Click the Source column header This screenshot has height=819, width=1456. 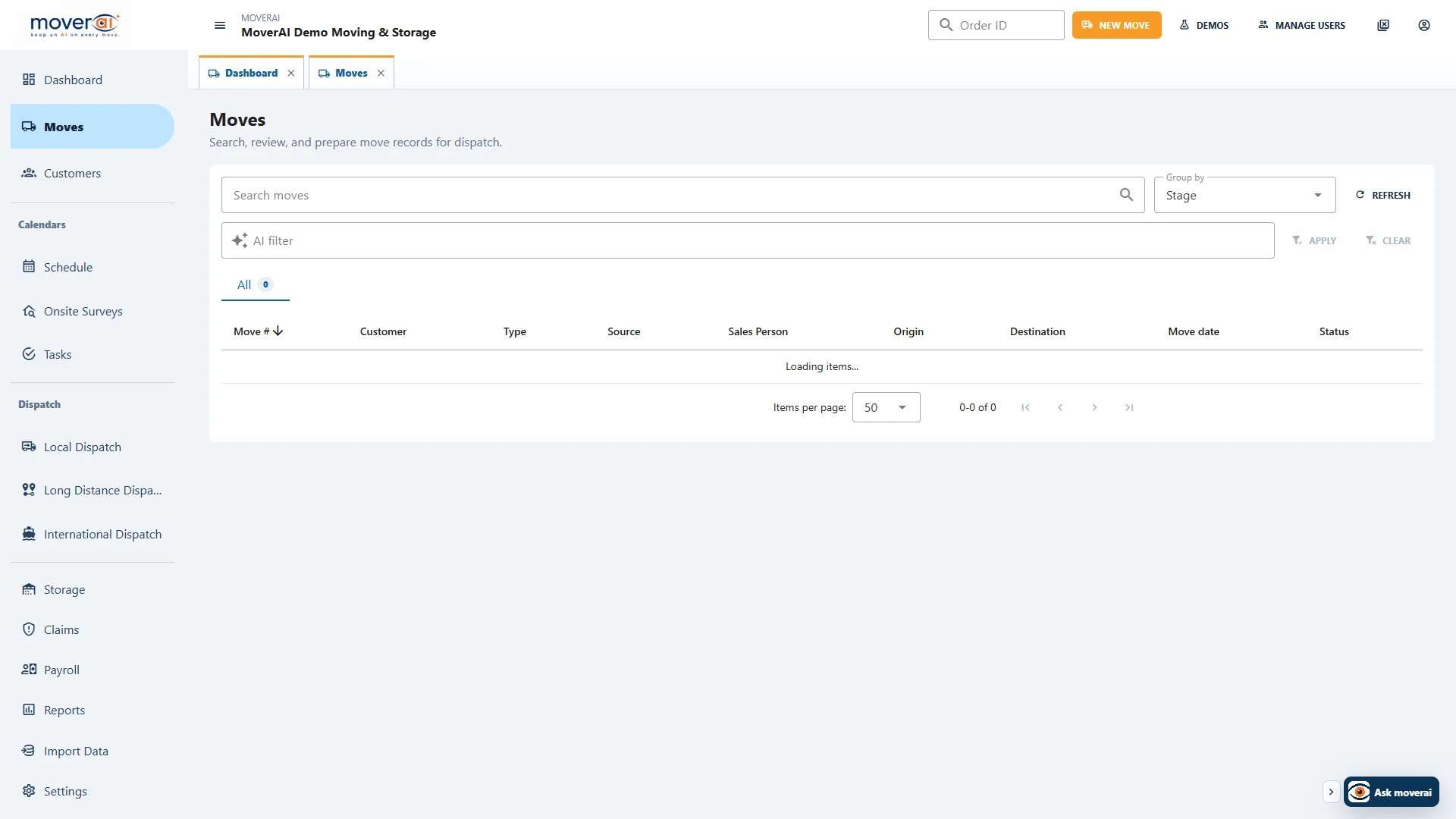pyautogui.click(x=623, y=331)
